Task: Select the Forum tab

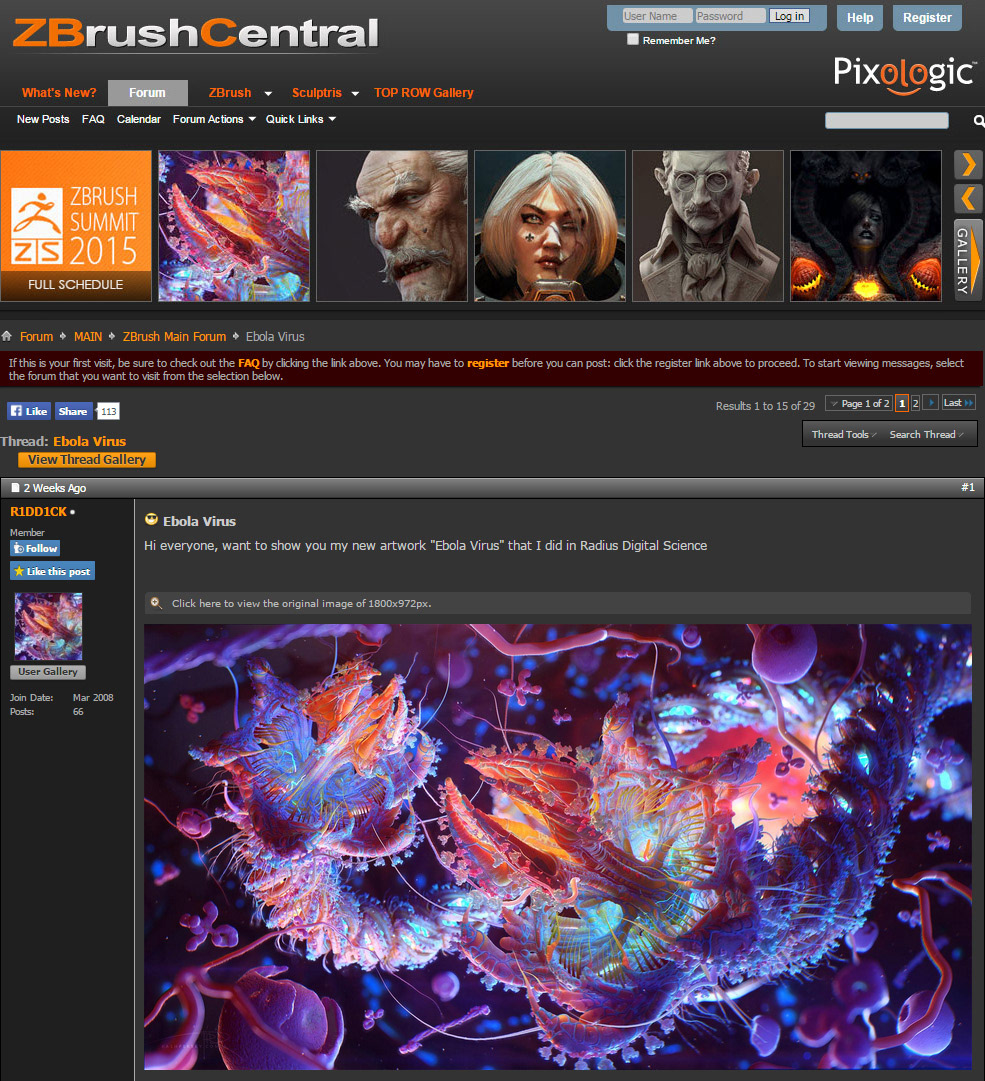Action: coord(148,92)
